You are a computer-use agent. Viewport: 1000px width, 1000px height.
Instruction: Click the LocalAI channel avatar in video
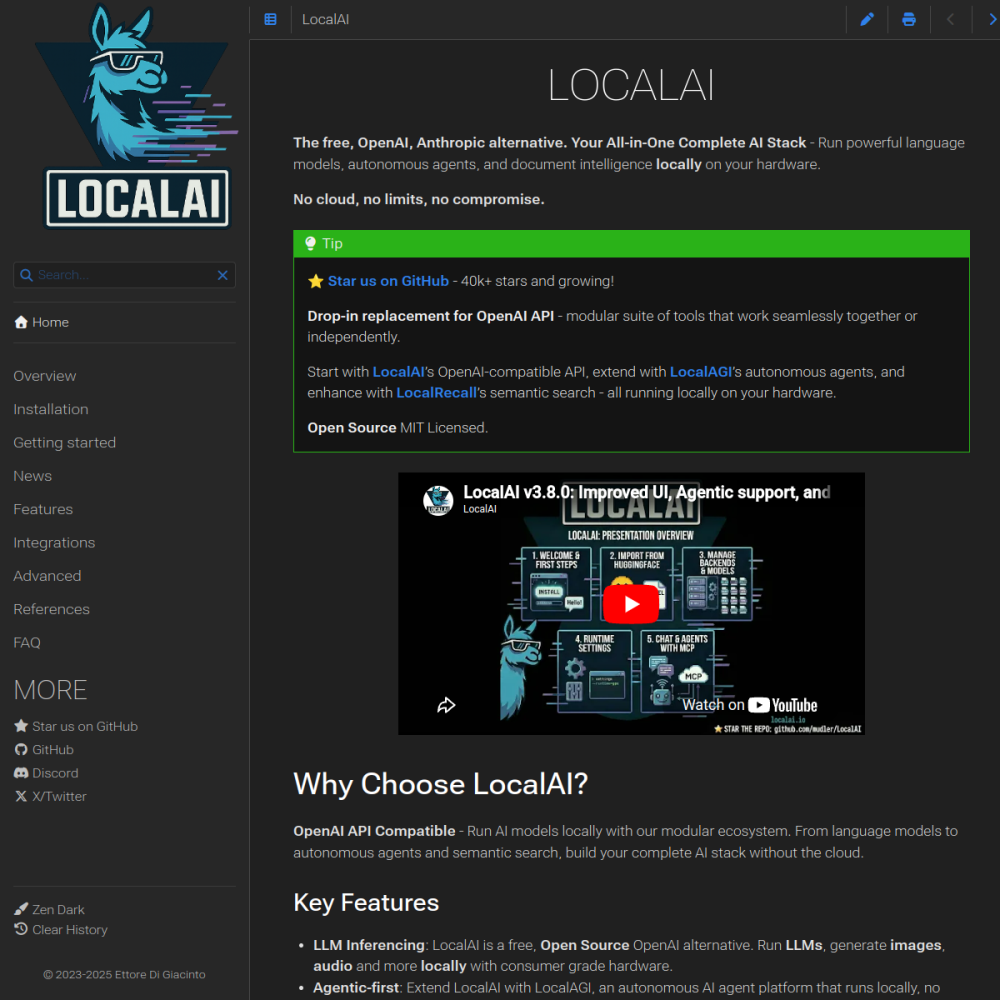click(x=438, y=500)
